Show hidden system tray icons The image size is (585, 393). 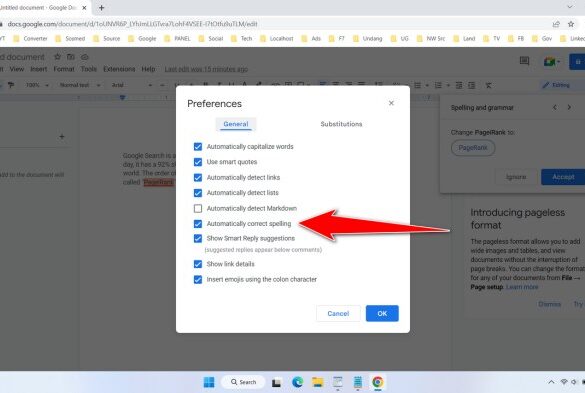(551, 382)
